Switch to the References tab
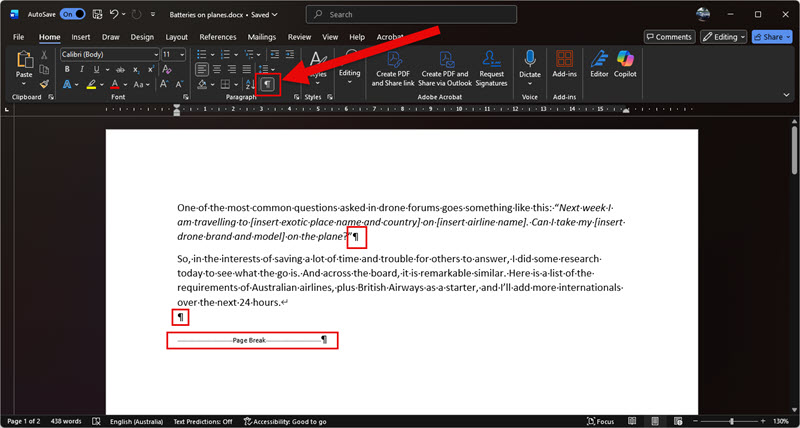This screenshot has height=428, width=800. point(218,37)
